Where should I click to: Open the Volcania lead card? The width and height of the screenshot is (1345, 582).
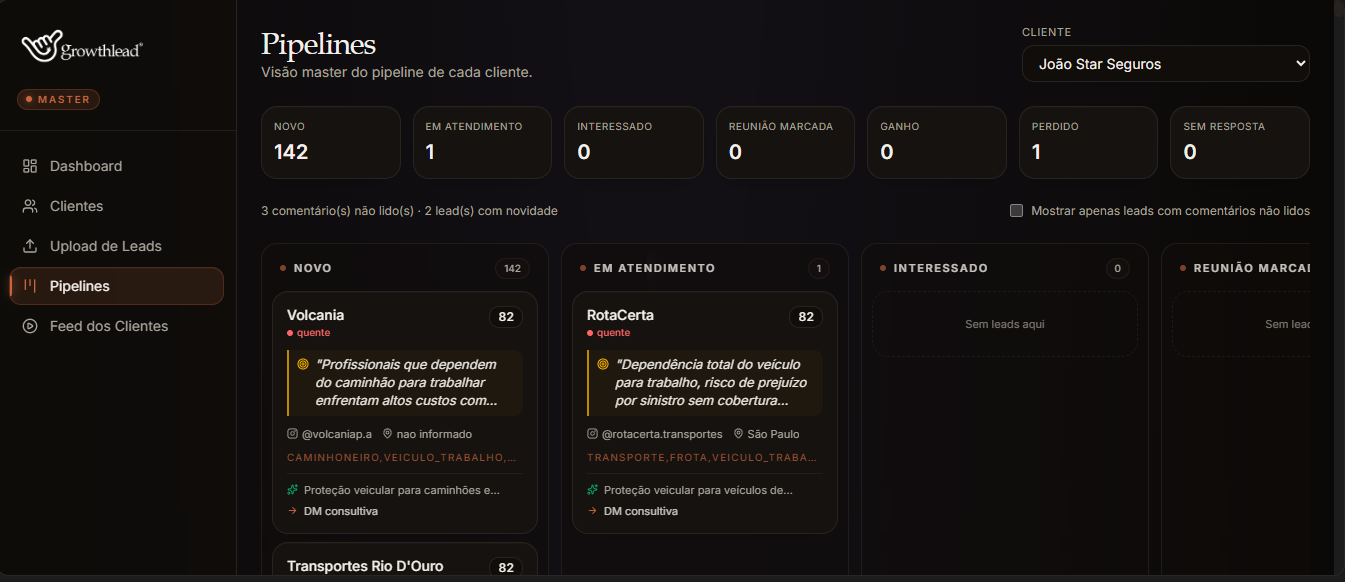tap(405, 413)
